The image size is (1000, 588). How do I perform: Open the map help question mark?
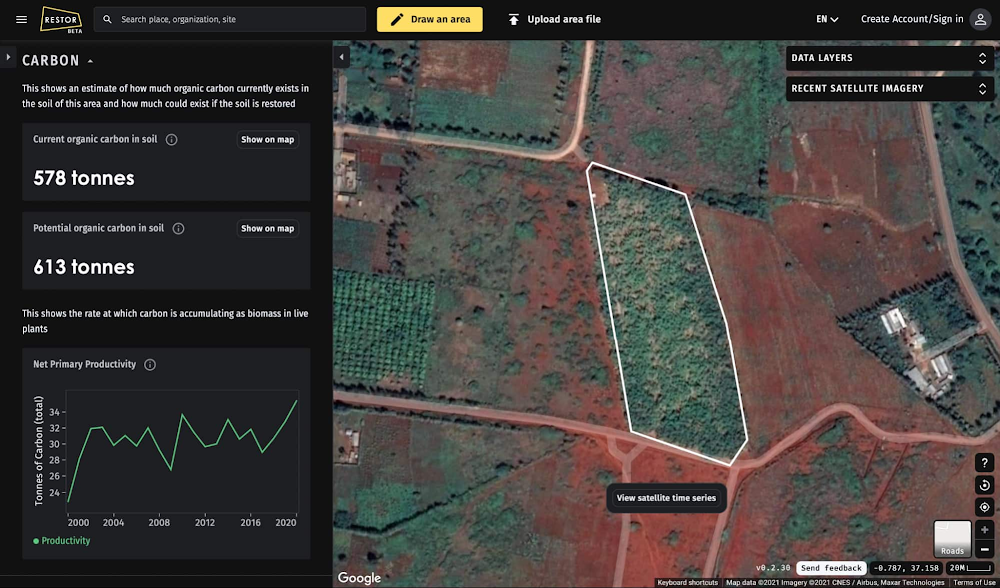tap(984, 462)
